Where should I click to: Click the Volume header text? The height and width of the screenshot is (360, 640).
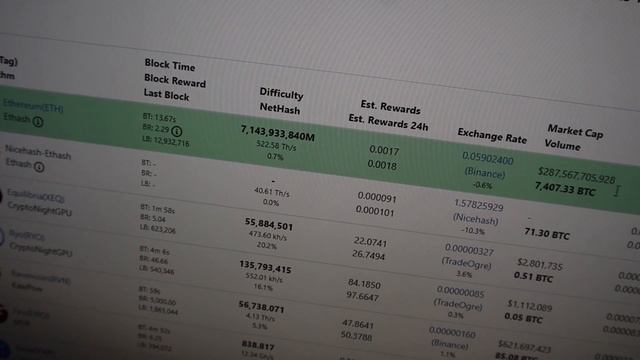click(x=562, y=145)
